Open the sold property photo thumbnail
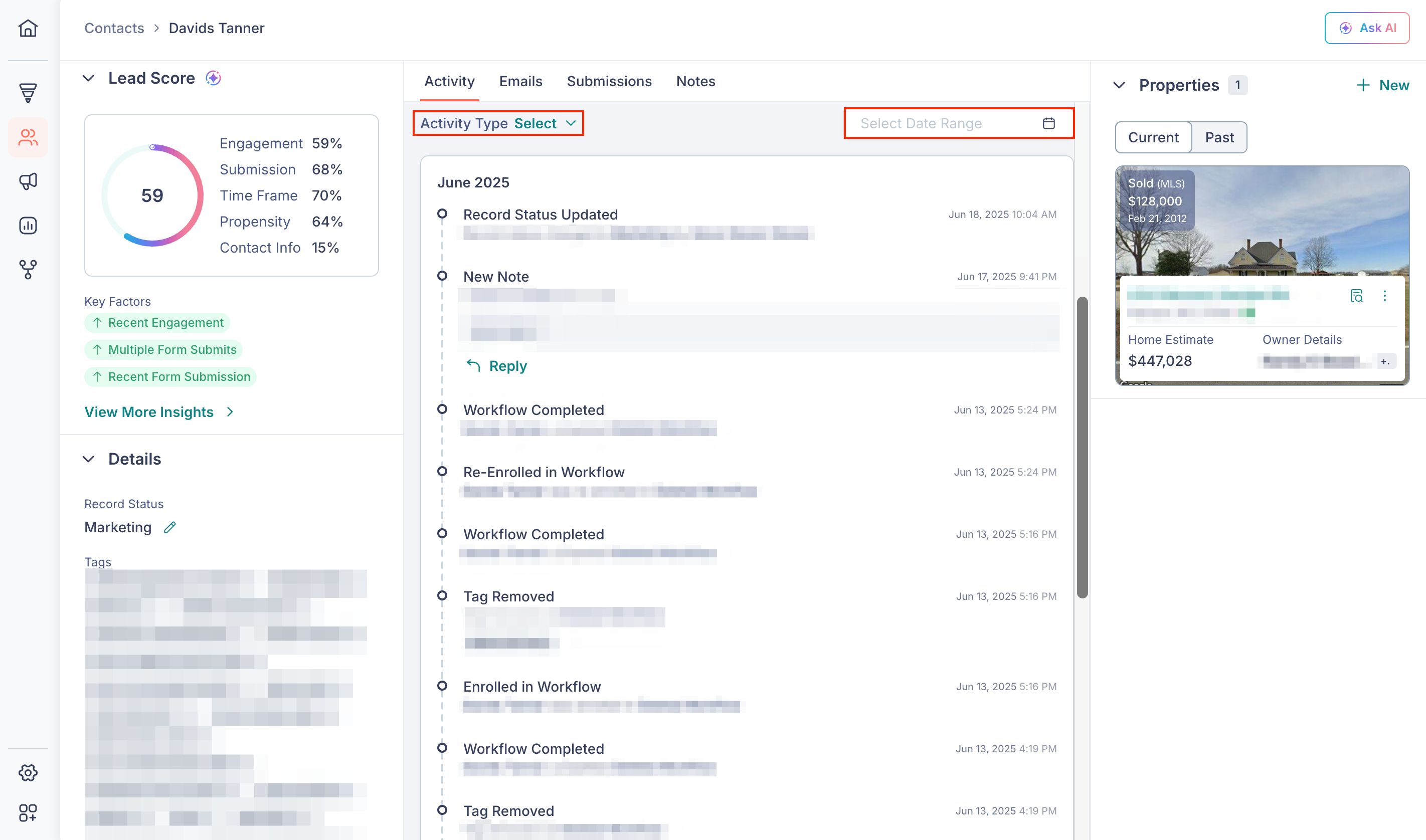The image size is (1426, 840). 1262,221
